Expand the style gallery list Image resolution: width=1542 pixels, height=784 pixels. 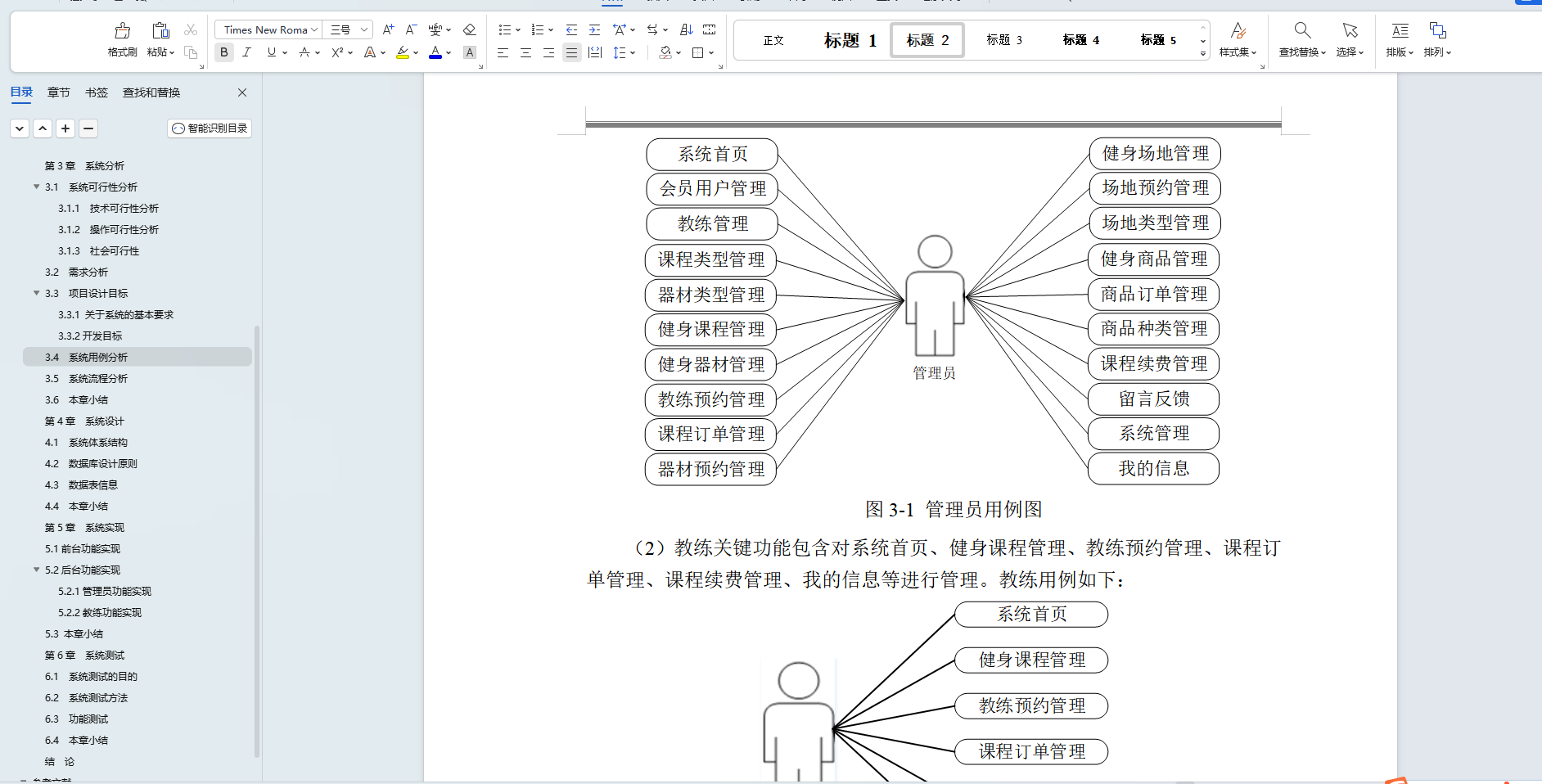click(x=1203, y=53)
